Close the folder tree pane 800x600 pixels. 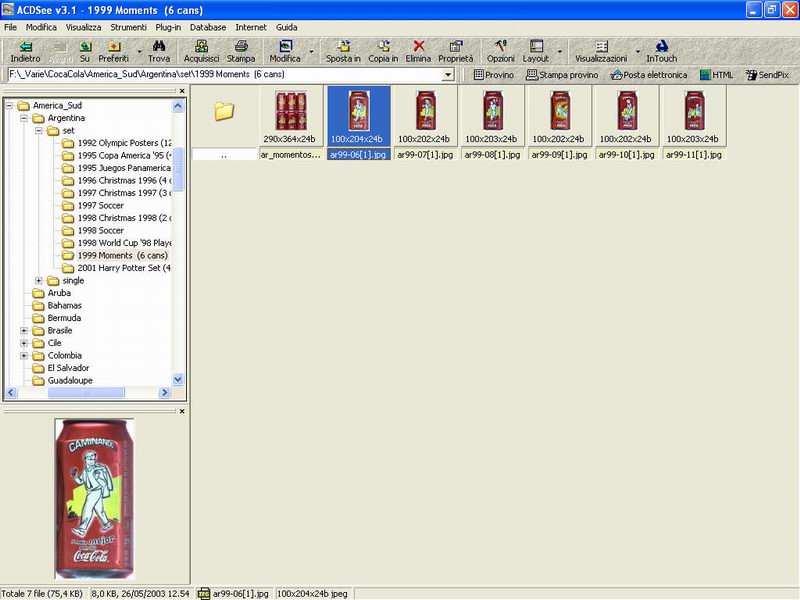click(x=182, y=91)
